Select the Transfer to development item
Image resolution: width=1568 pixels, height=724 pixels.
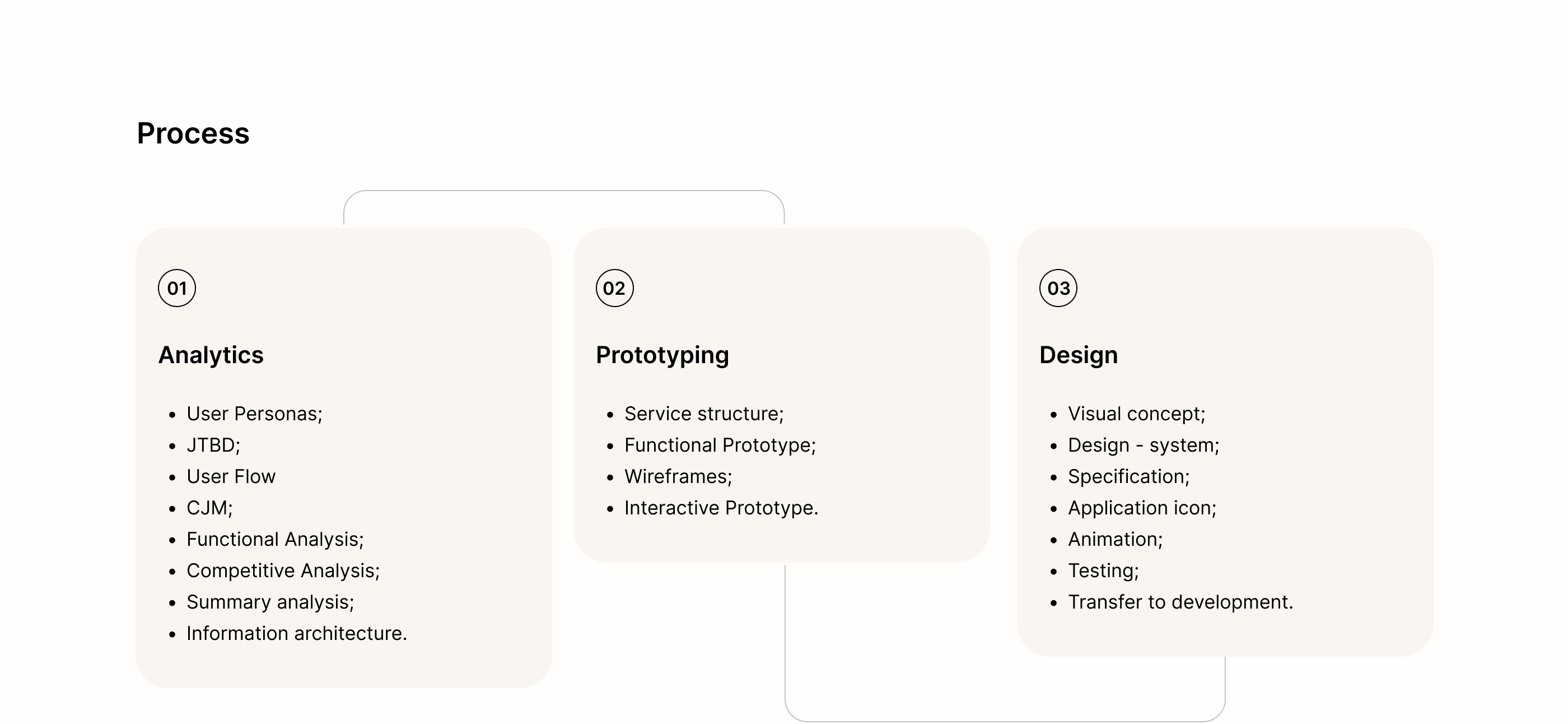[x=1180, y=602]
